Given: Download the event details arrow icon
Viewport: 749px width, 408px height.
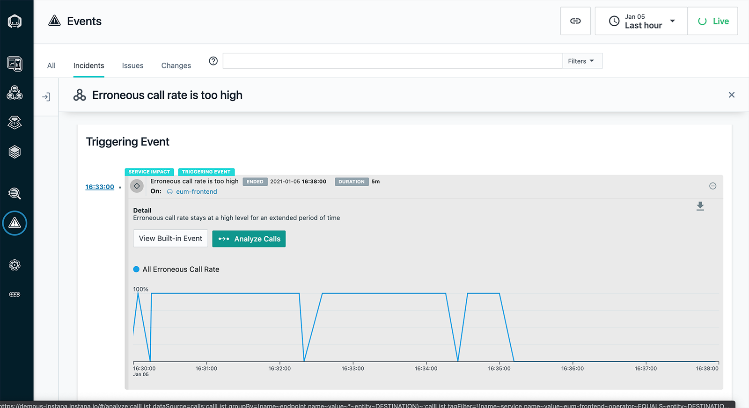Looking at the screenshot, I should [700, 206].
